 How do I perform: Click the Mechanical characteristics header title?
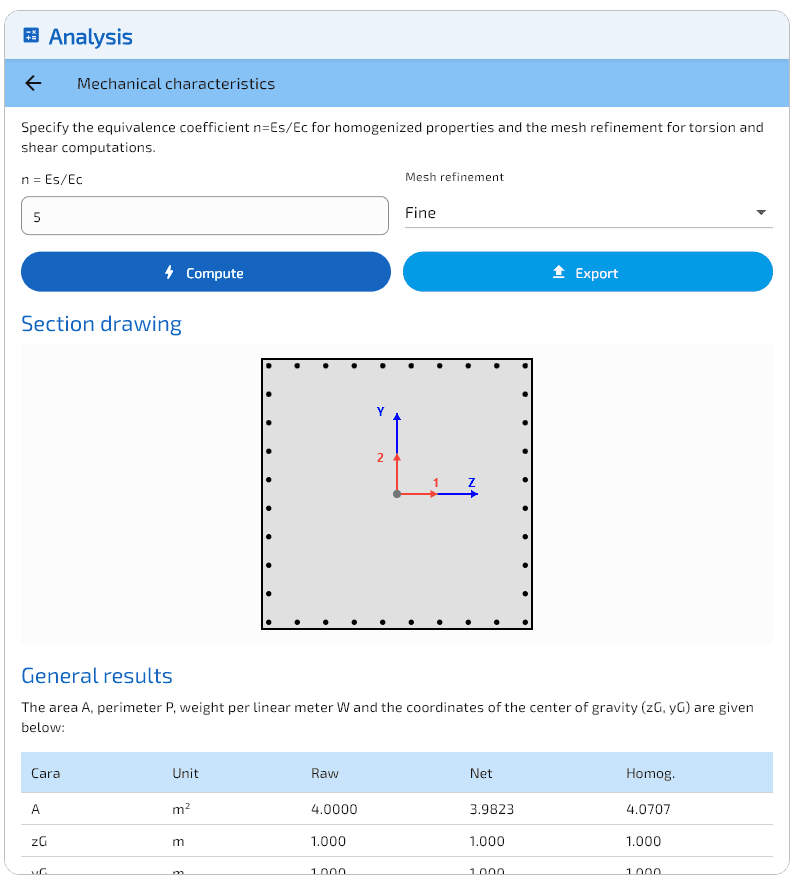click(x=176, y=84)
